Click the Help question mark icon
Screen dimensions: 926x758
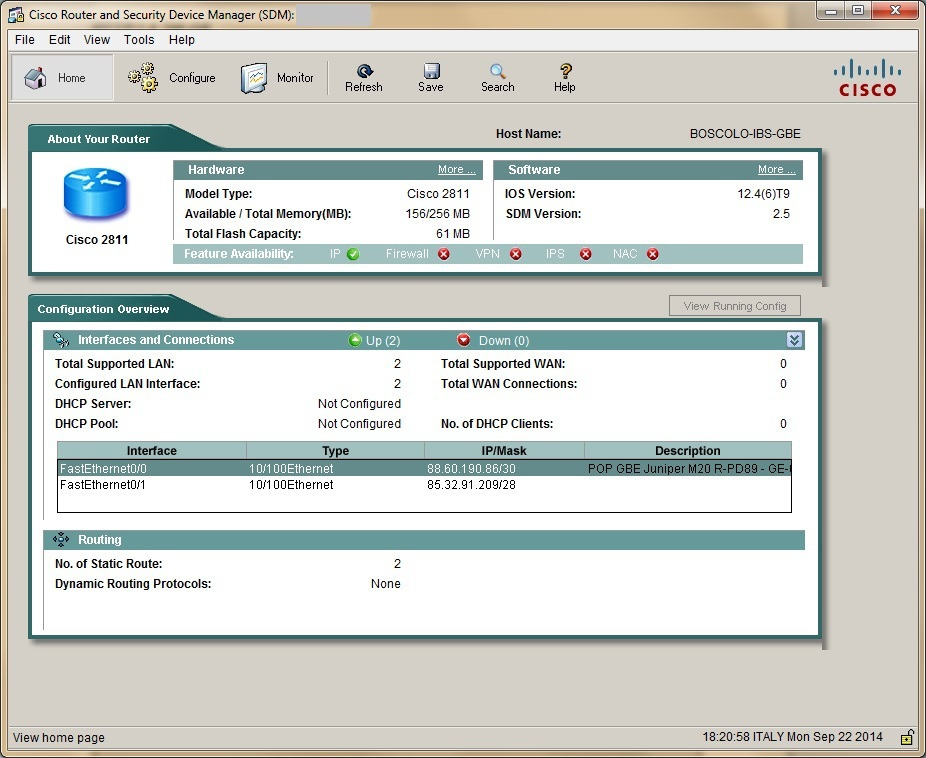click(565, 71)
